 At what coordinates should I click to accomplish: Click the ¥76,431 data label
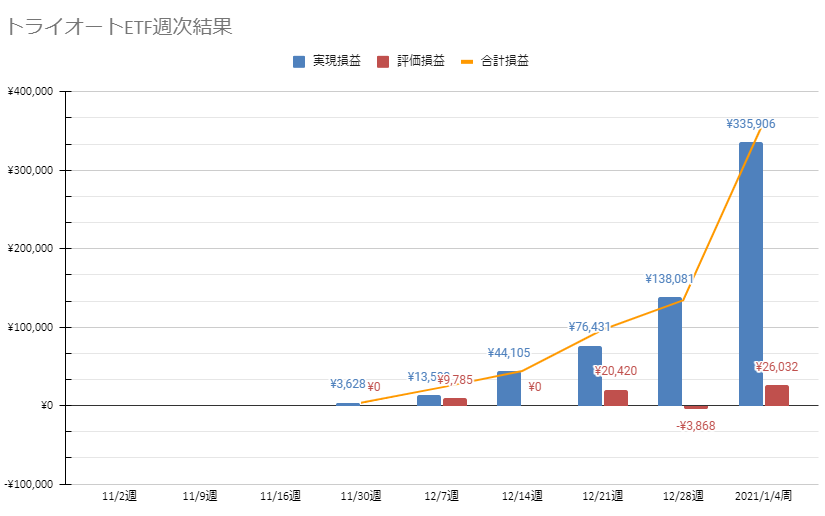pyautogui.click(x=589, y=327)
